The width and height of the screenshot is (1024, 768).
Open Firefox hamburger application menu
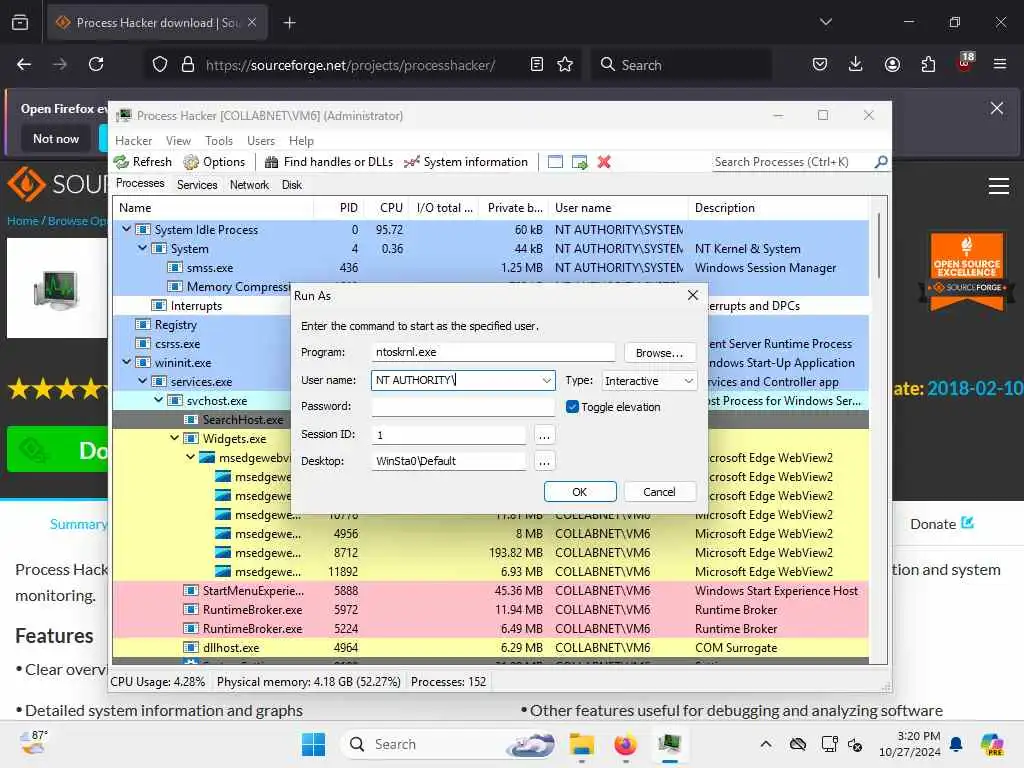point(1000,64)
